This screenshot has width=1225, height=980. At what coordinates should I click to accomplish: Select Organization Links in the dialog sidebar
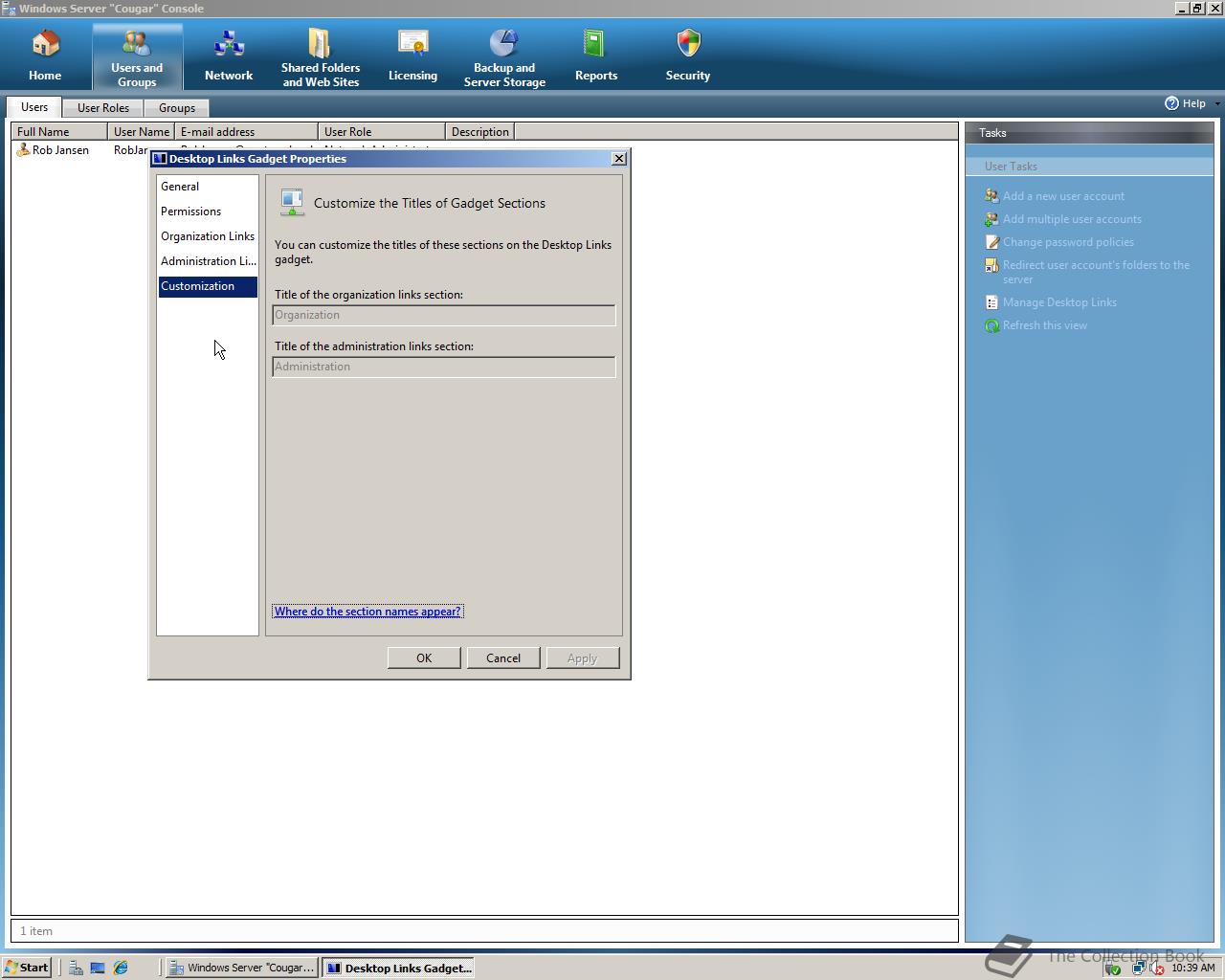[208, 236]
